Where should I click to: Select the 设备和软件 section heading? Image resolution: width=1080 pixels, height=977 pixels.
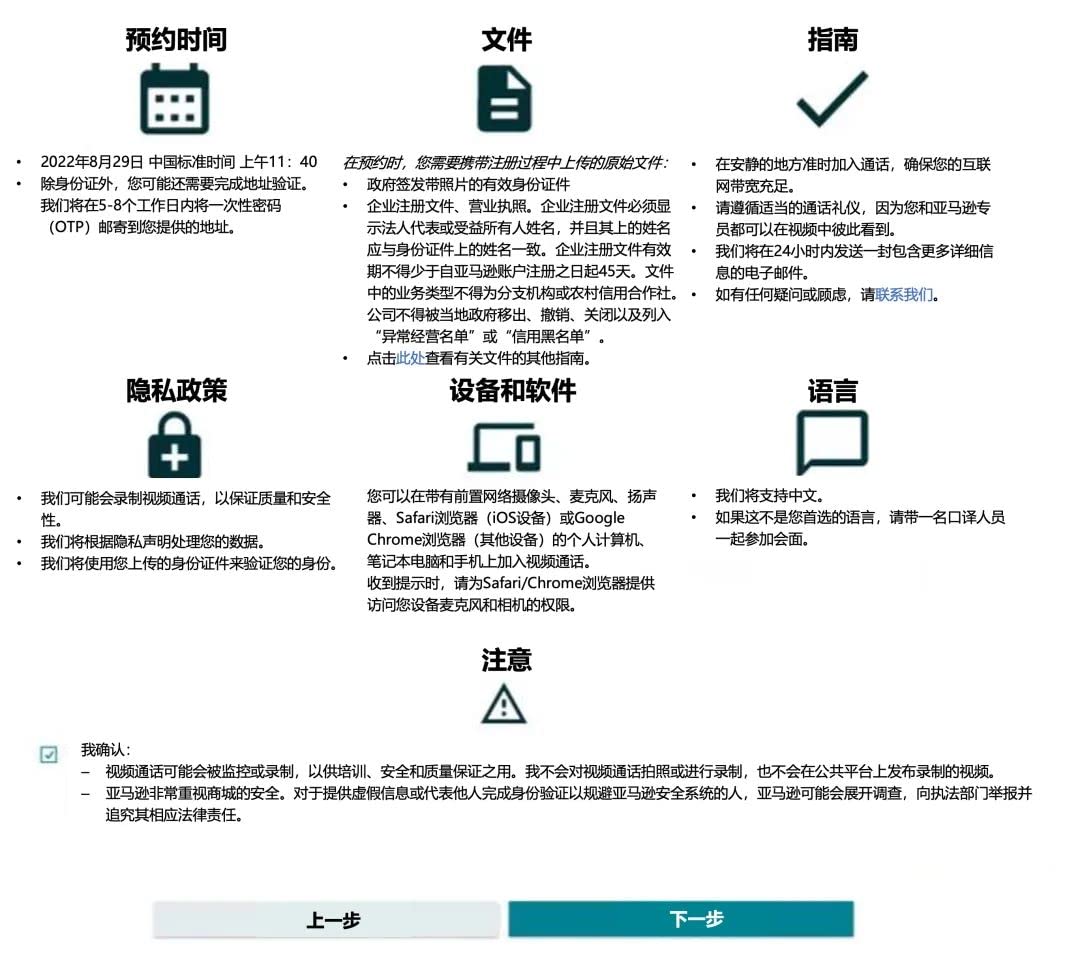point(512,390)
